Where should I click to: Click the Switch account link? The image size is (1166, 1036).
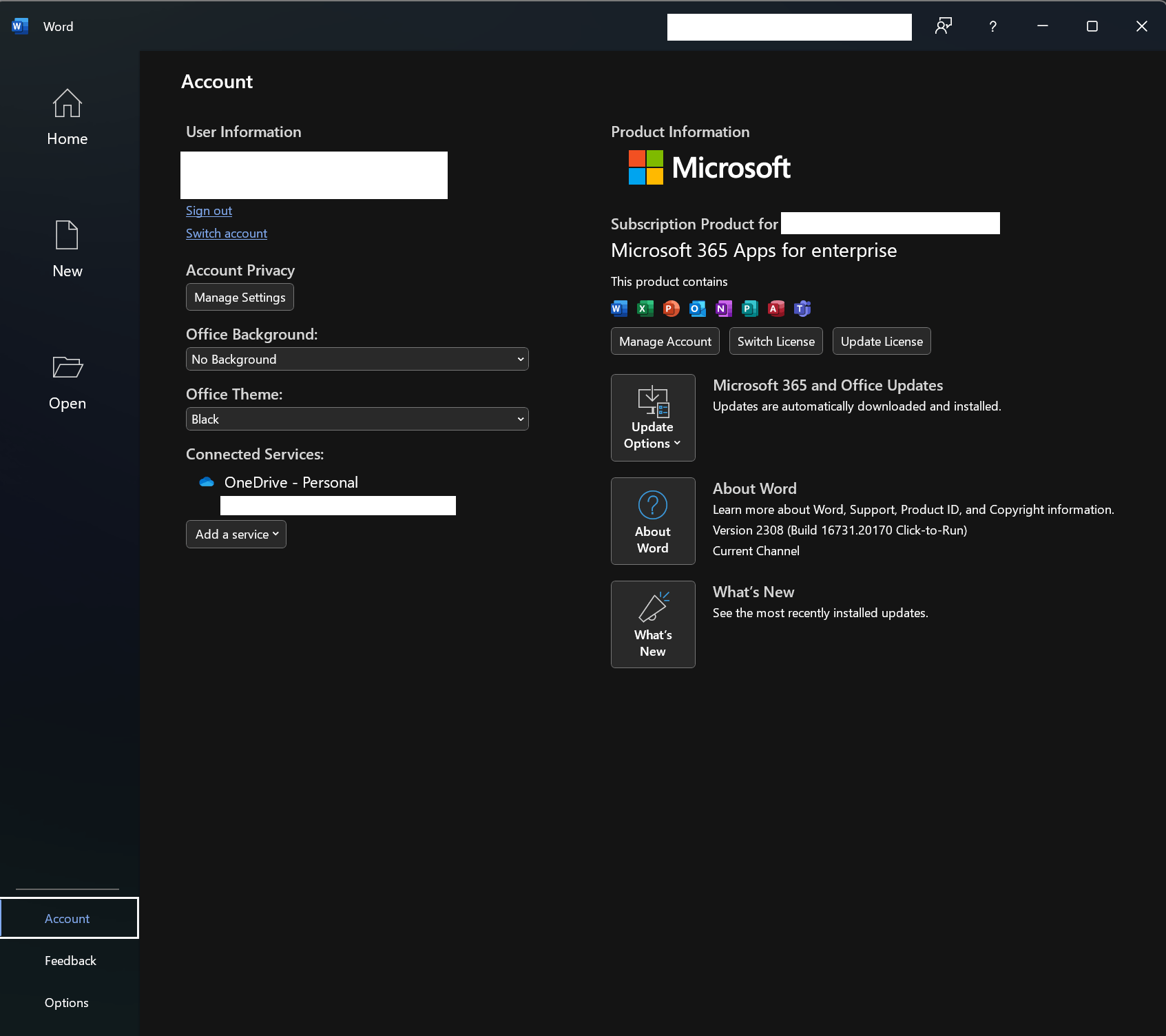227,234
